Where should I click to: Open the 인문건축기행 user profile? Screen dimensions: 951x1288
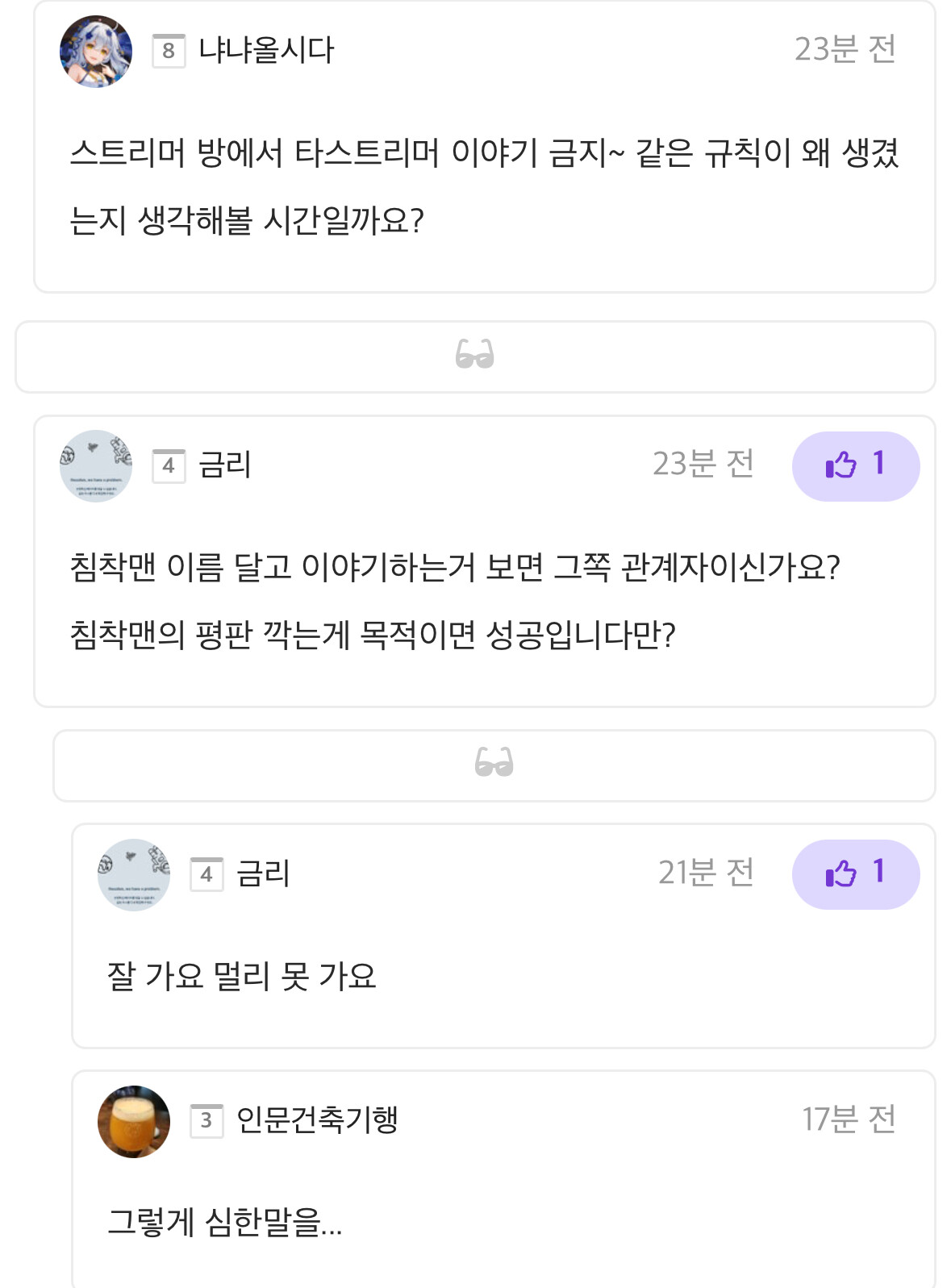317,1120
